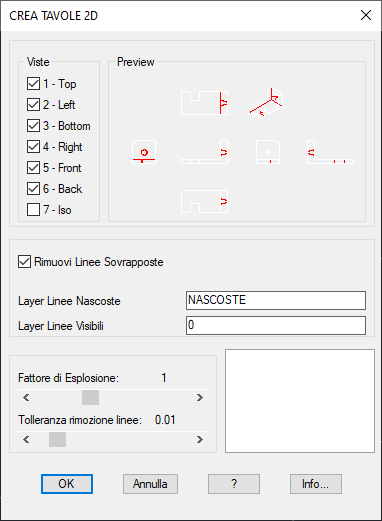Click the top view thumbnail in Preview

pos(204,103)
